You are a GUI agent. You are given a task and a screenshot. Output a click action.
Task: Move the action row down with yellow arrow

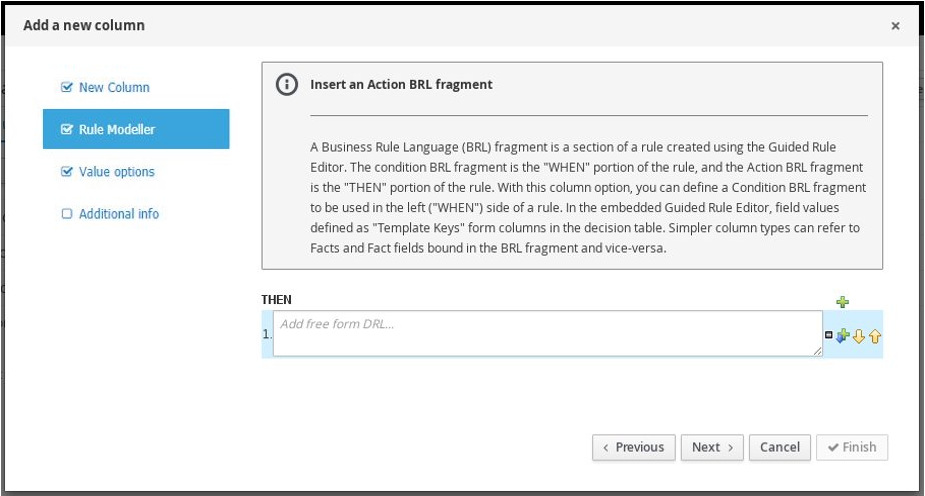click(x=858, y=336)
